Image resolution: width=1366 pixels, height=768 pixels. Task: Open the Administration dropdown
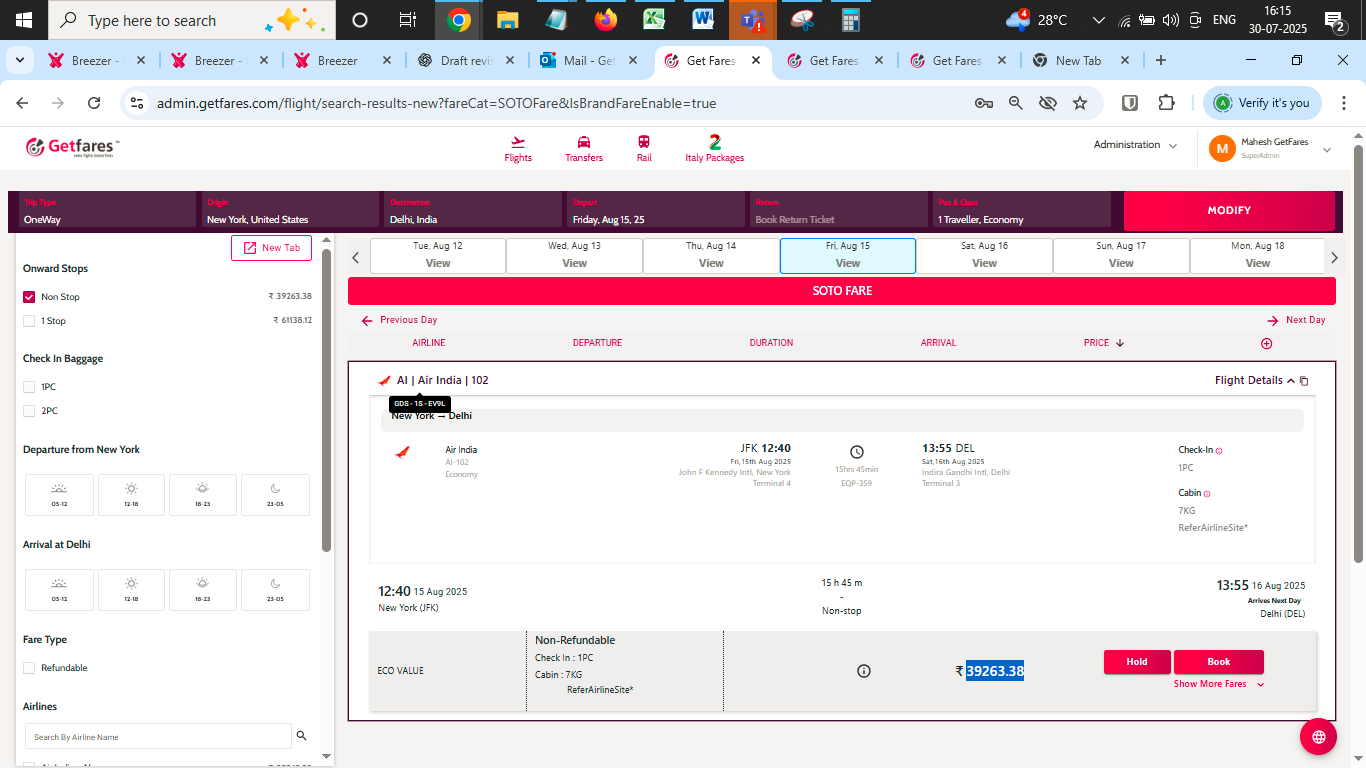coord(1135,145)
